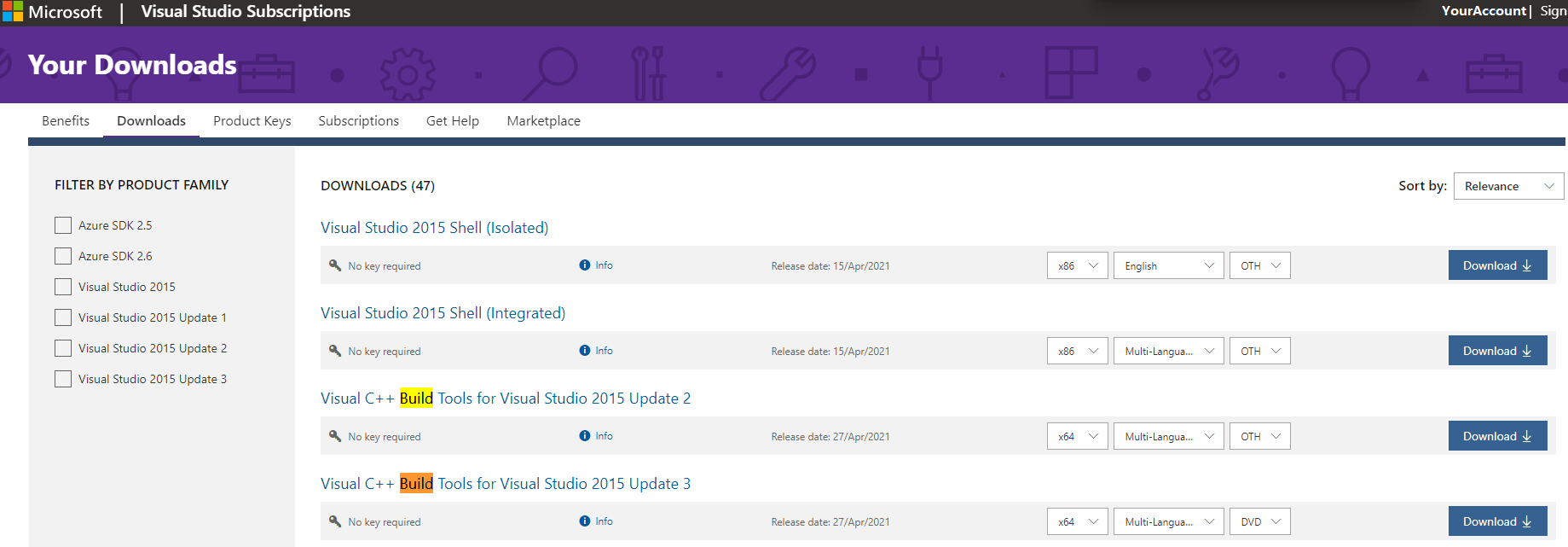The image size is (1568, 547).
Task: Click the YourAccount link in header
Action: coord(1484,11)
